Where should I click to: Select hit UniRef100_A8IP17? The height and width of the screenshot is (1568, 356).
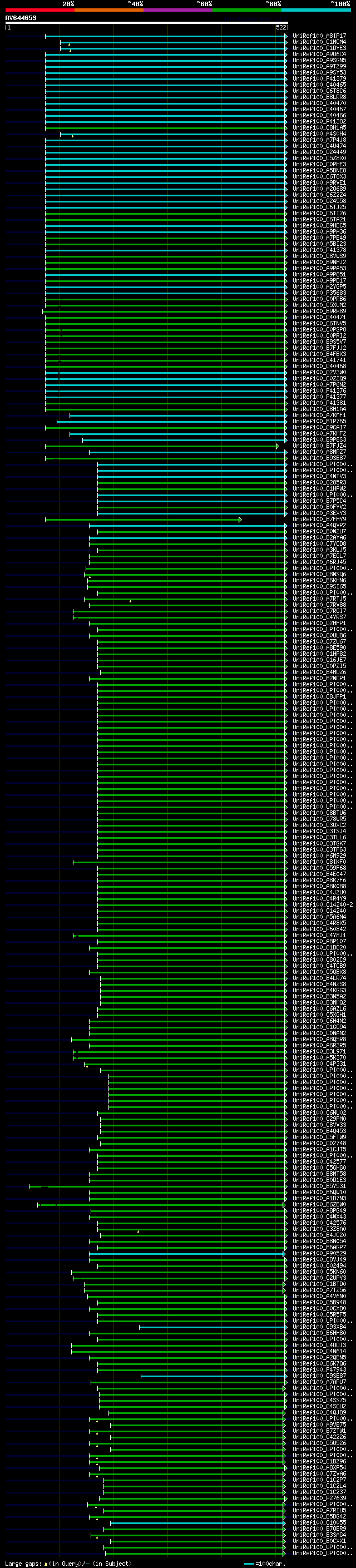(x=319, y=36)
